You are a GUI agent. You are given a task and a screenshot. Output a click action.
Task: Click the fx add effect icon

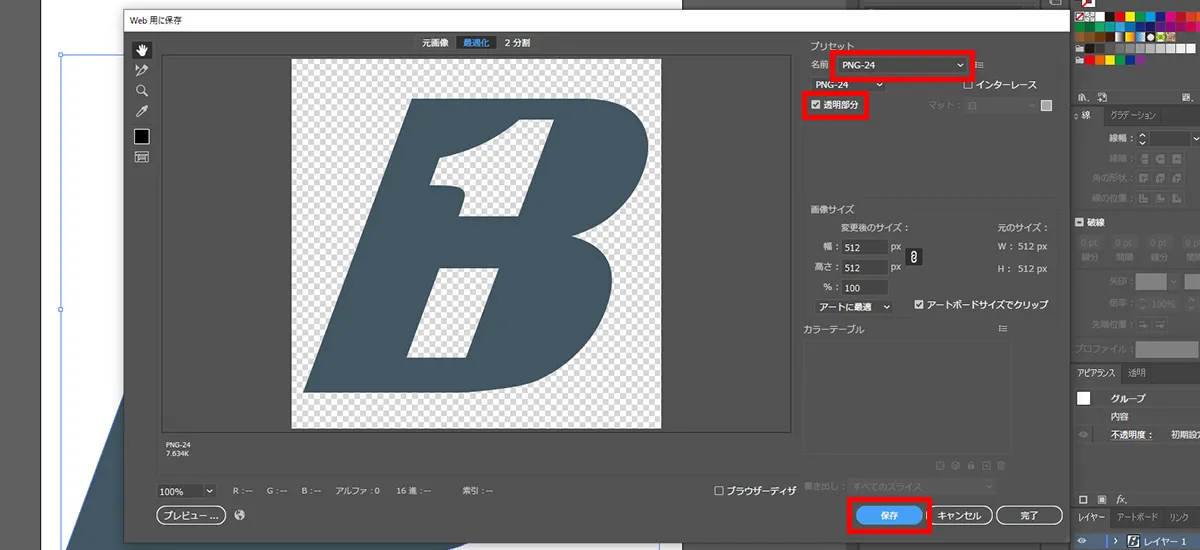[1122, 498]
